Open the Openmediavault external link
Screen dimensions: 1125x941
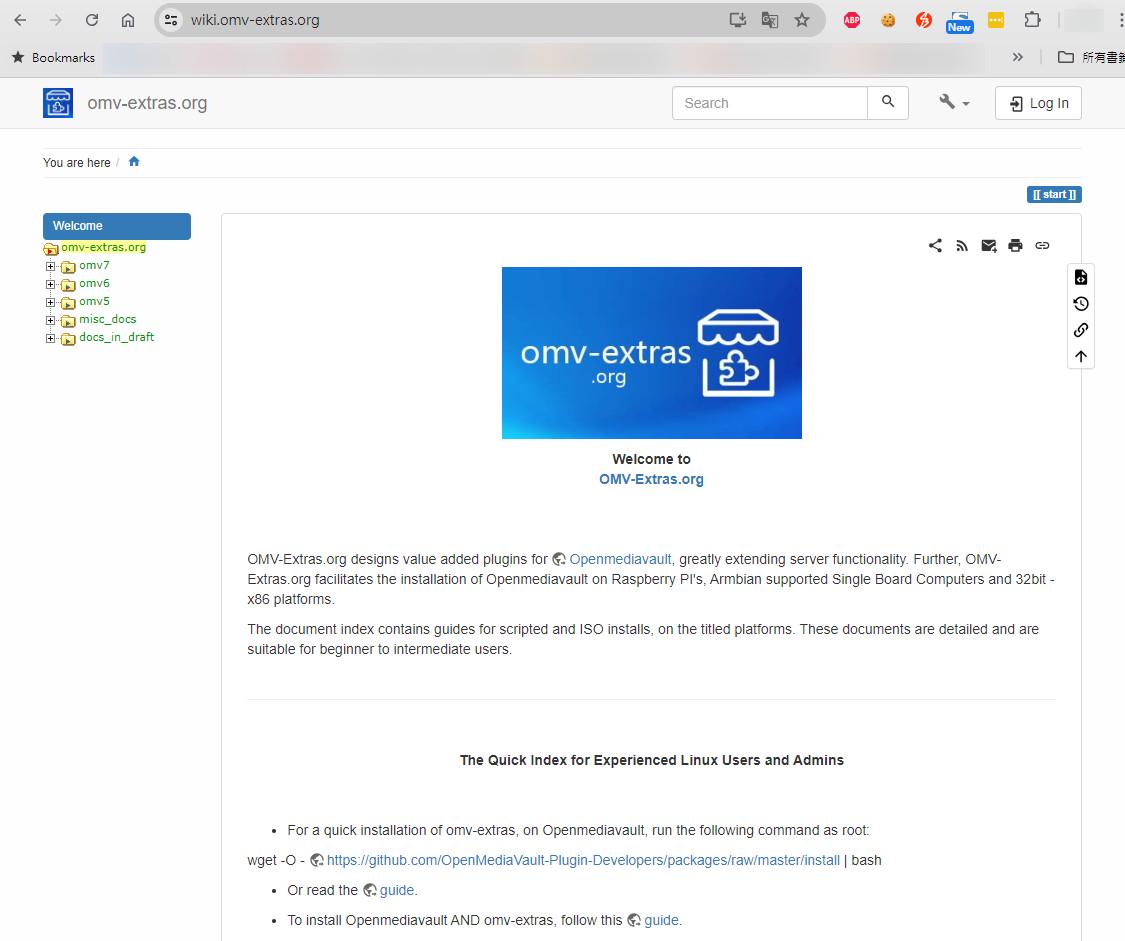pyautogui.click(x=620, y=559)
